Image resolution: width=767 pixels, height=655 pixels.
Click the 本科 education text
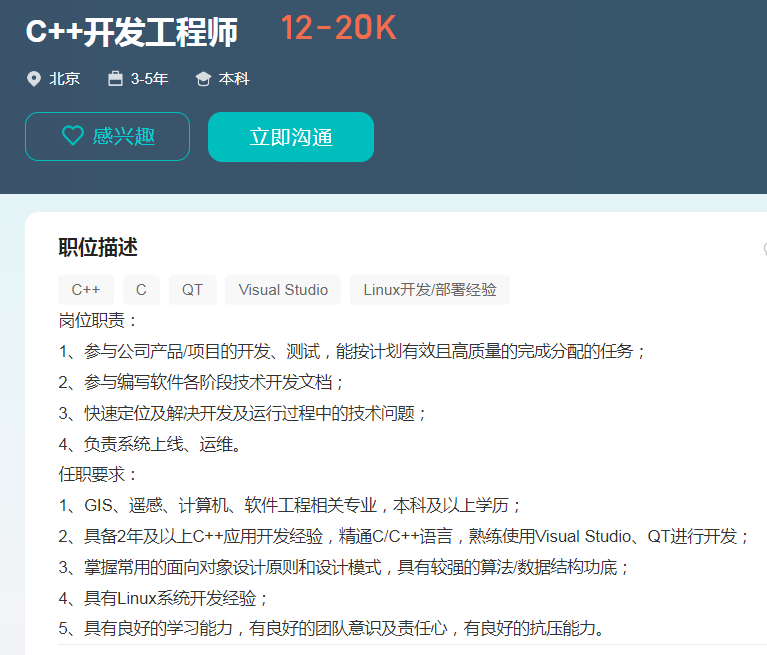coord(234,79)
